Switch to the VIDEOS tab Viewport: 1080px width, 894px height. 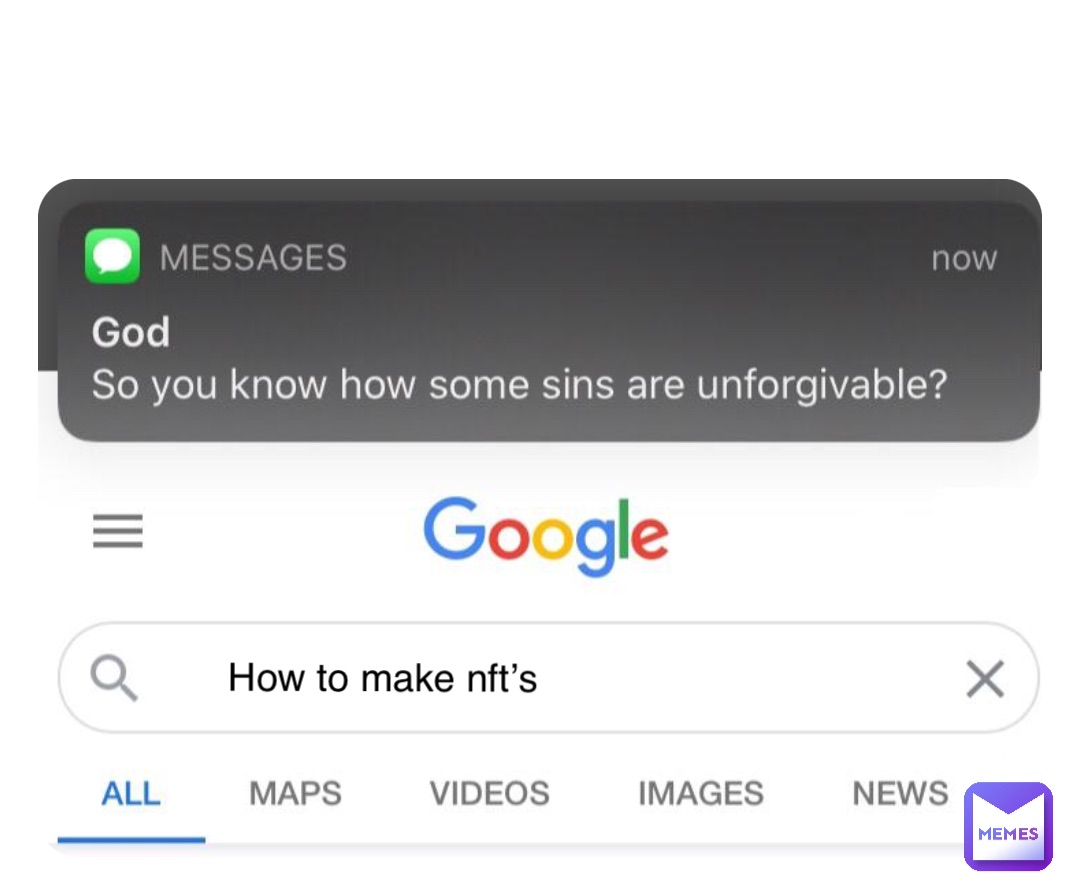click(489, 793)
